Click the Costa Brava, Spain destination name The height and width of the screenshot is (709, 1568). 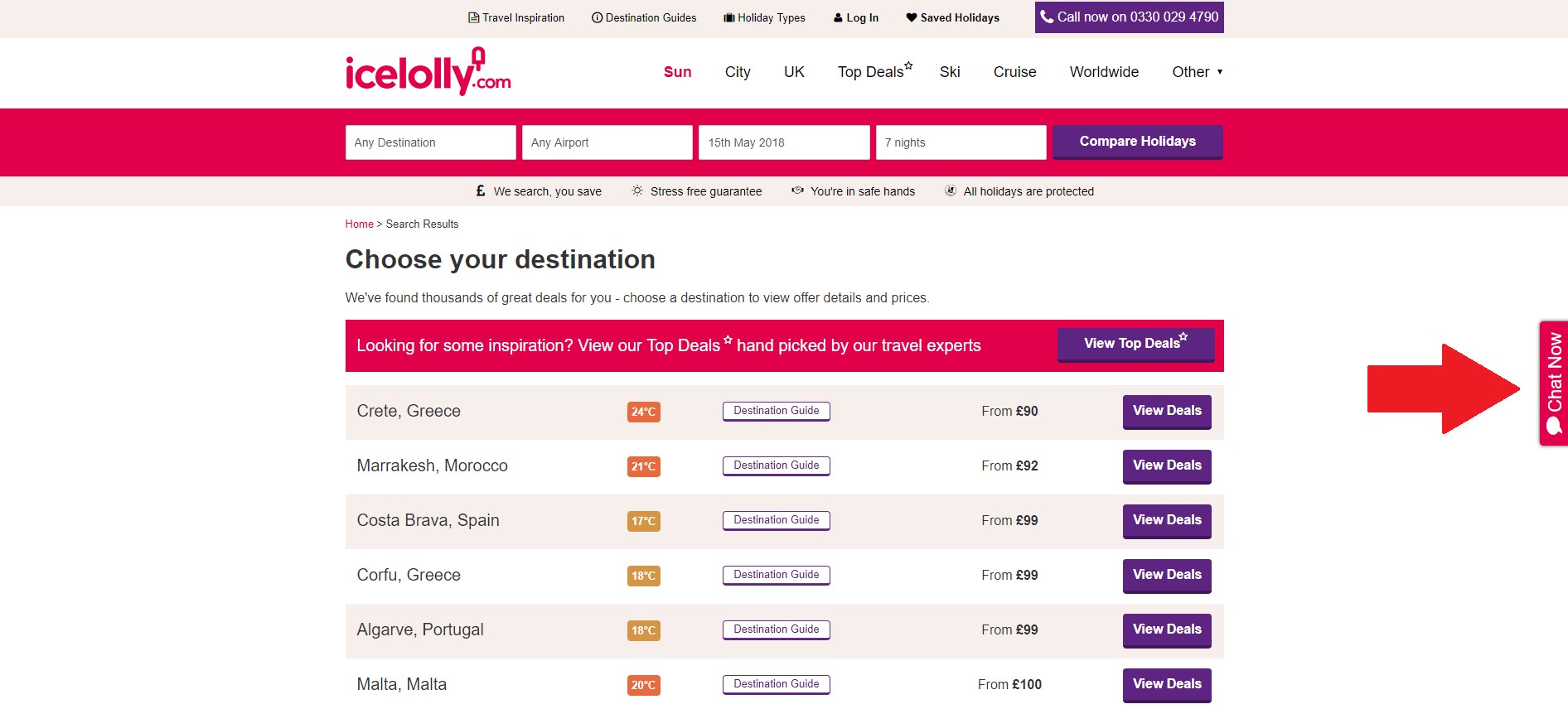pos(428,520)
